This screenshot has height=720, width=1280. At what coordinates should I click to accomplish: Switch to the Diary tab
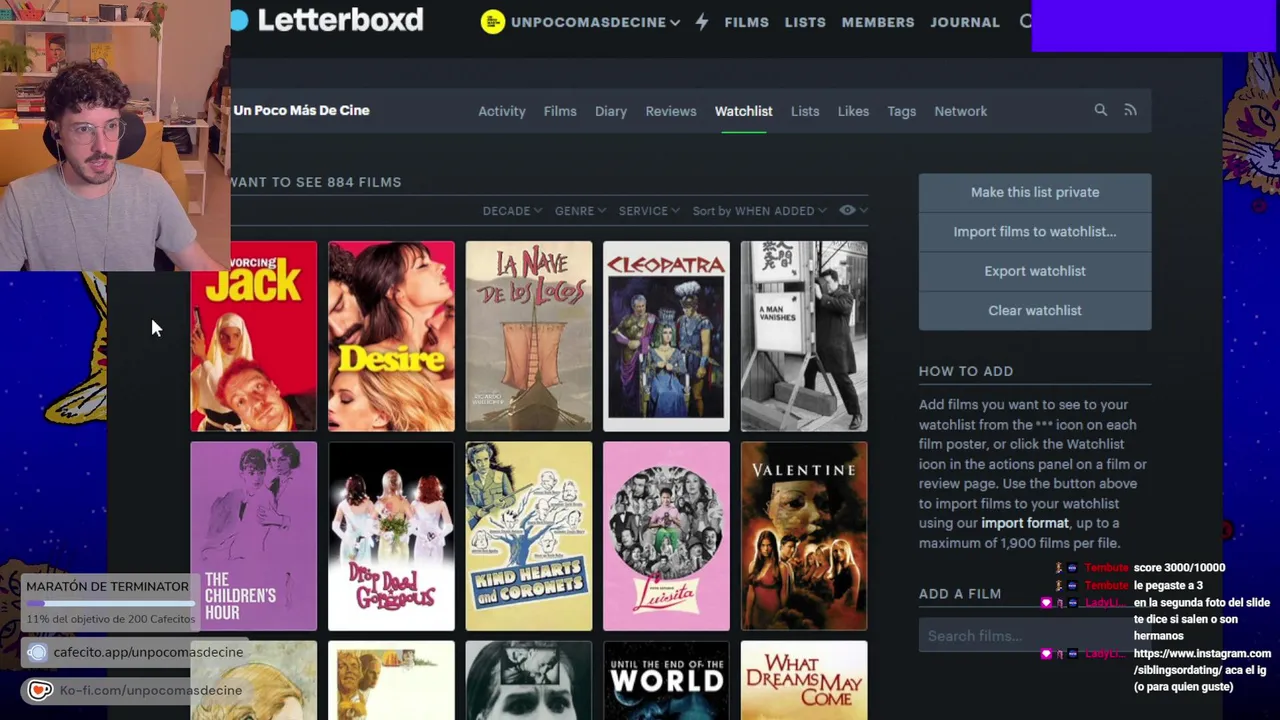pyautogui.click(x=611, y=111)
